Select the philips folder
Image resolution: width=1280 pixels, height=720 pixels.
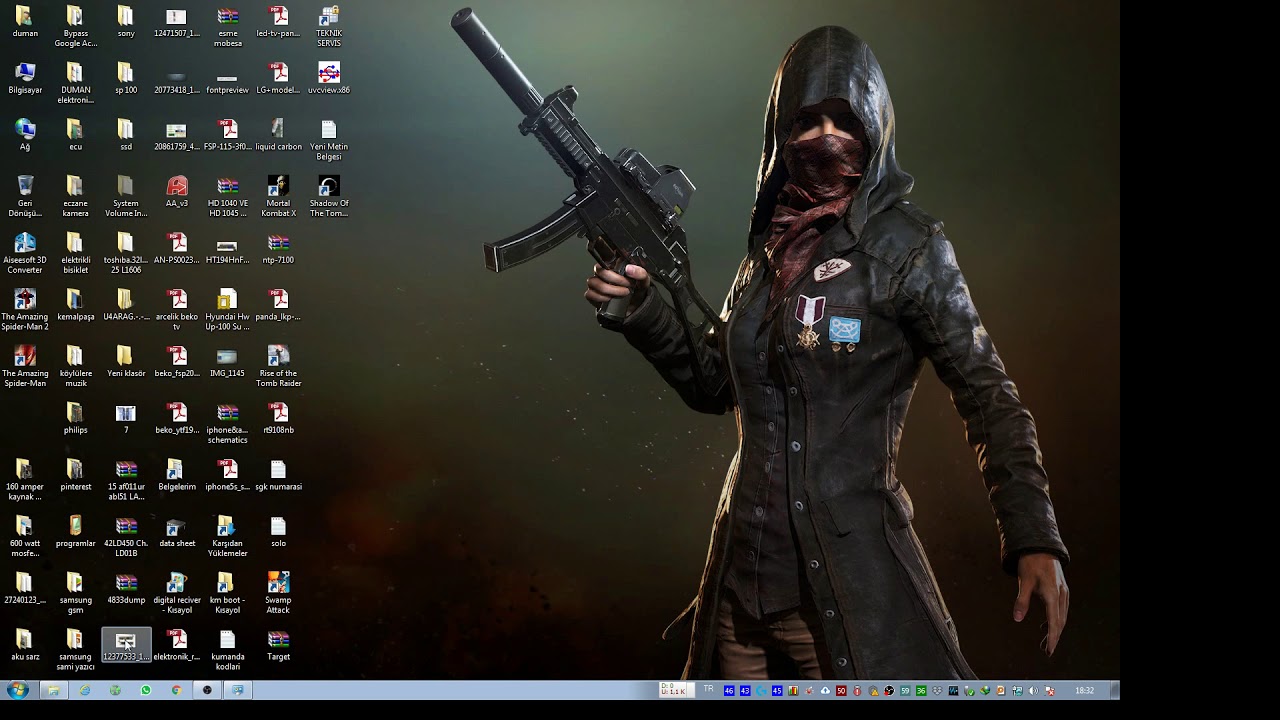(75, 418)
